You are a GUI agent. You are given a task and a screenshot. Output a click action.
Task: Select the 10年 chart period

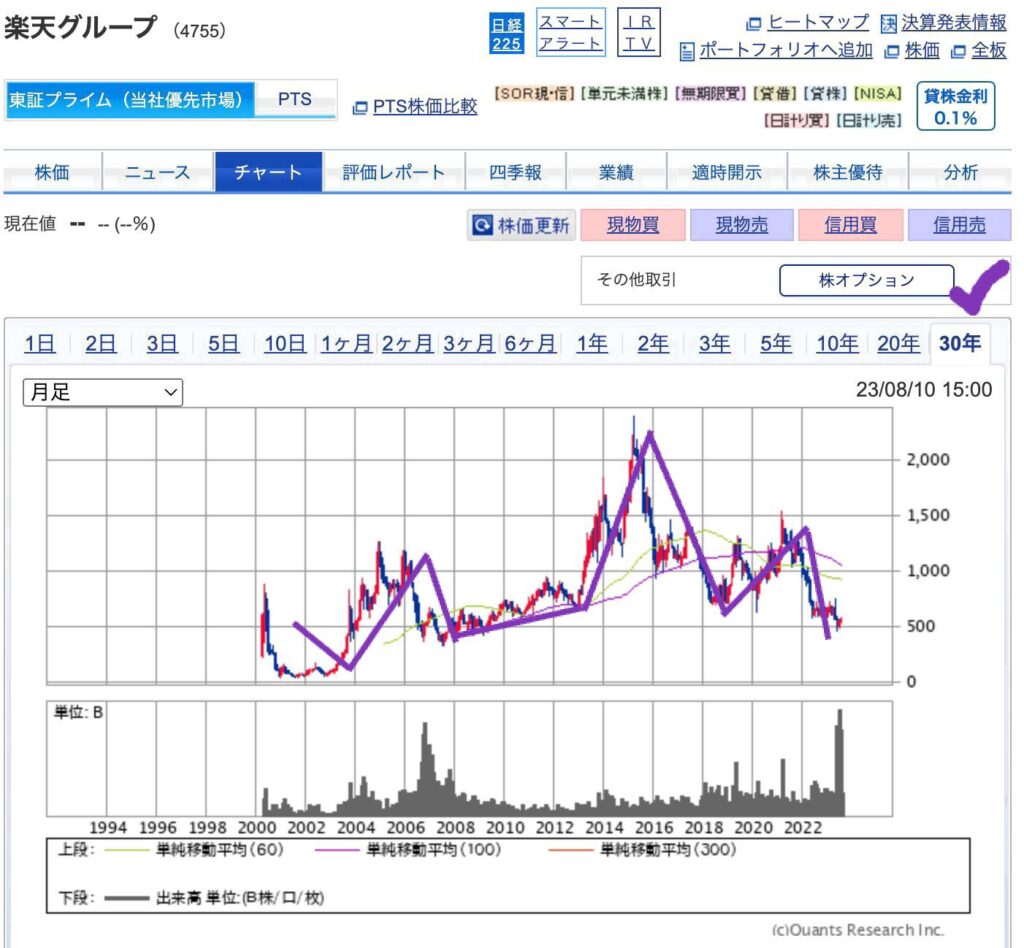click(837, 343)
